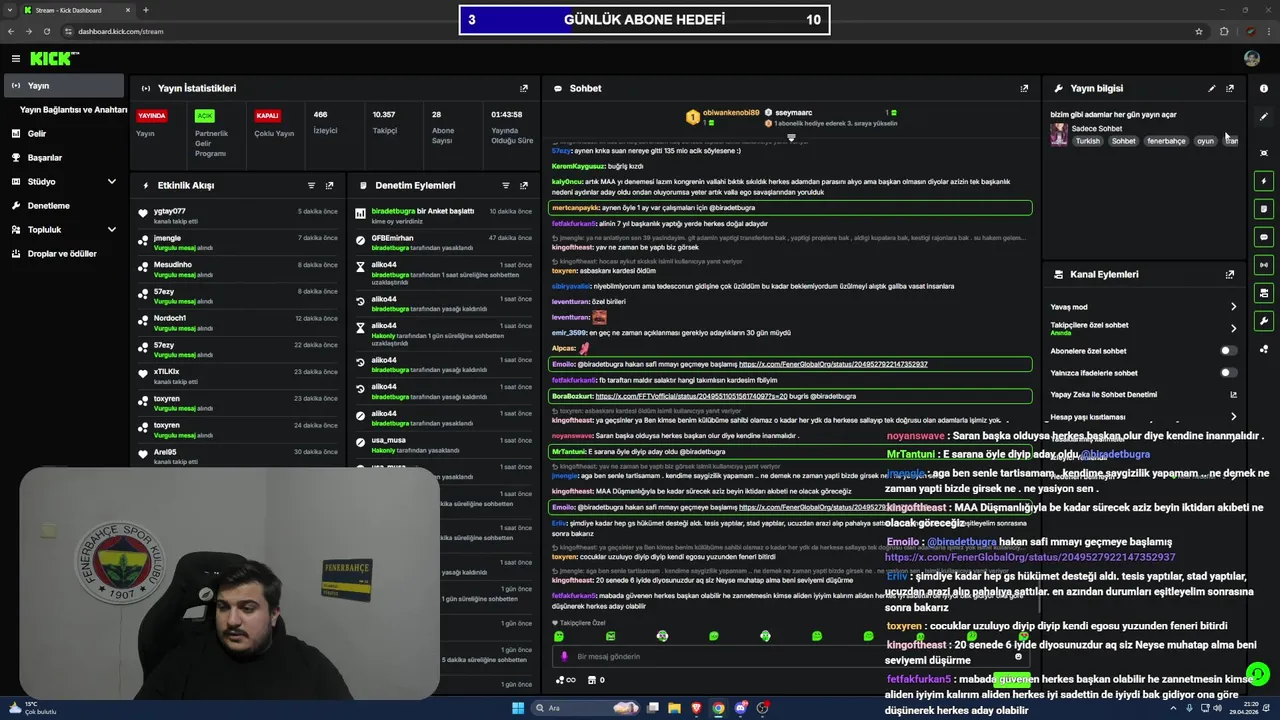Open OBS Studio from the taskbar
This screenshot has height=720, width=1280.
point(763,708)
